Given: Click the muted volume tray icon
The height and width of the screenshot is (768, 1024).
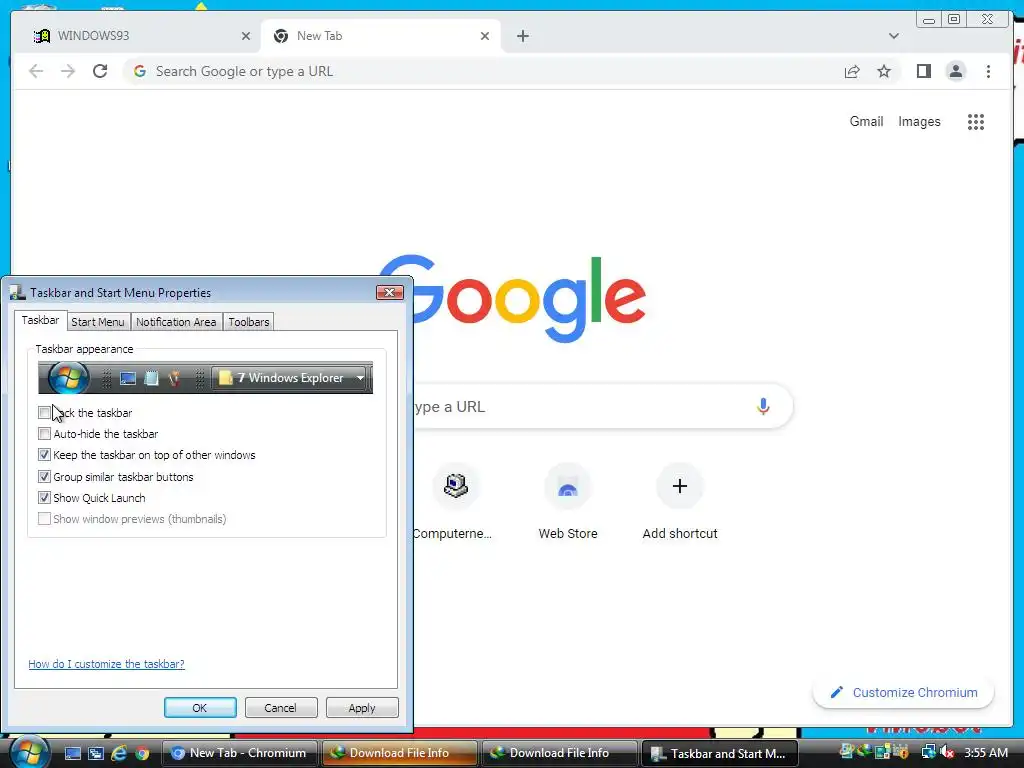Looking at the screenshot, I should pos(947,752).
